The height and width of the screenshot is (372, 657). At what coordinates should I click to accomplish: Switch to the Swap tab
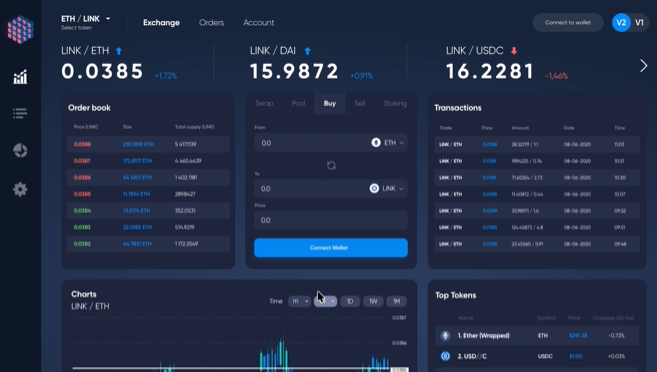pos(264,103)
